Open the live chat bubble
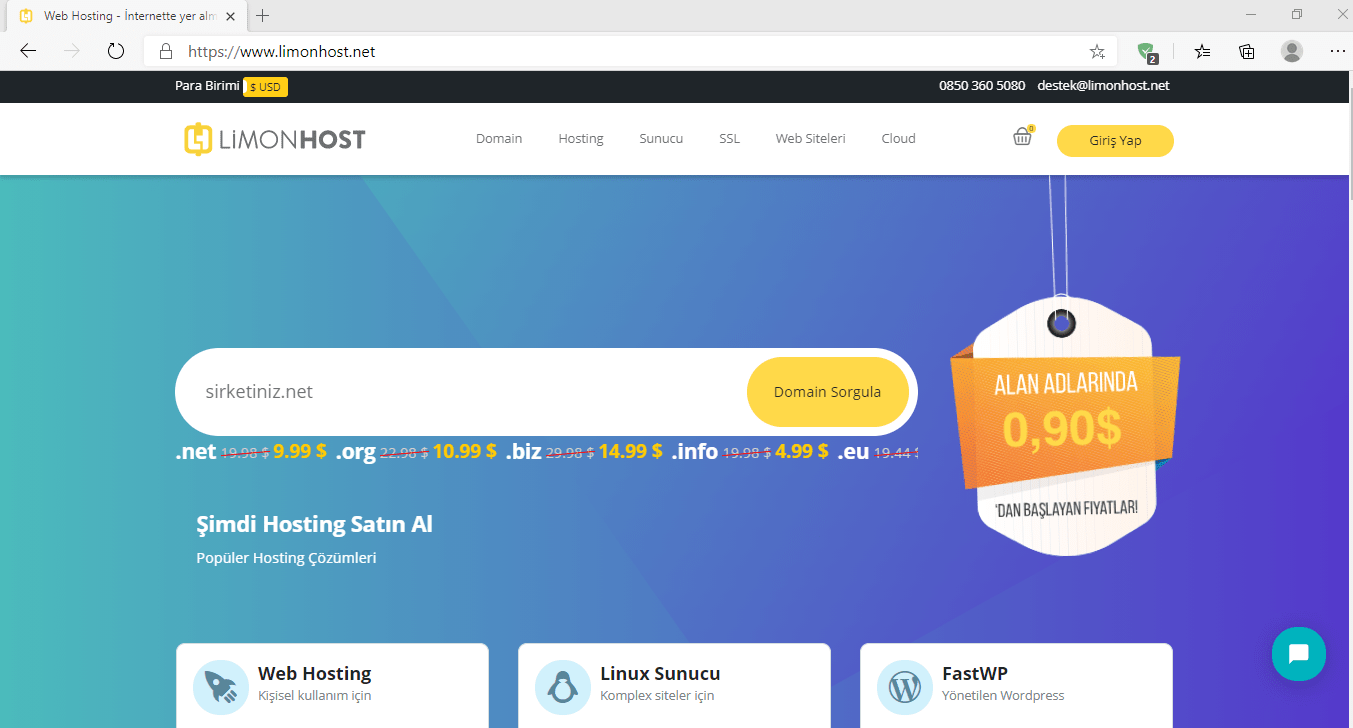Viewport: 1353px width, 728px height. [x=1299, y=654]
